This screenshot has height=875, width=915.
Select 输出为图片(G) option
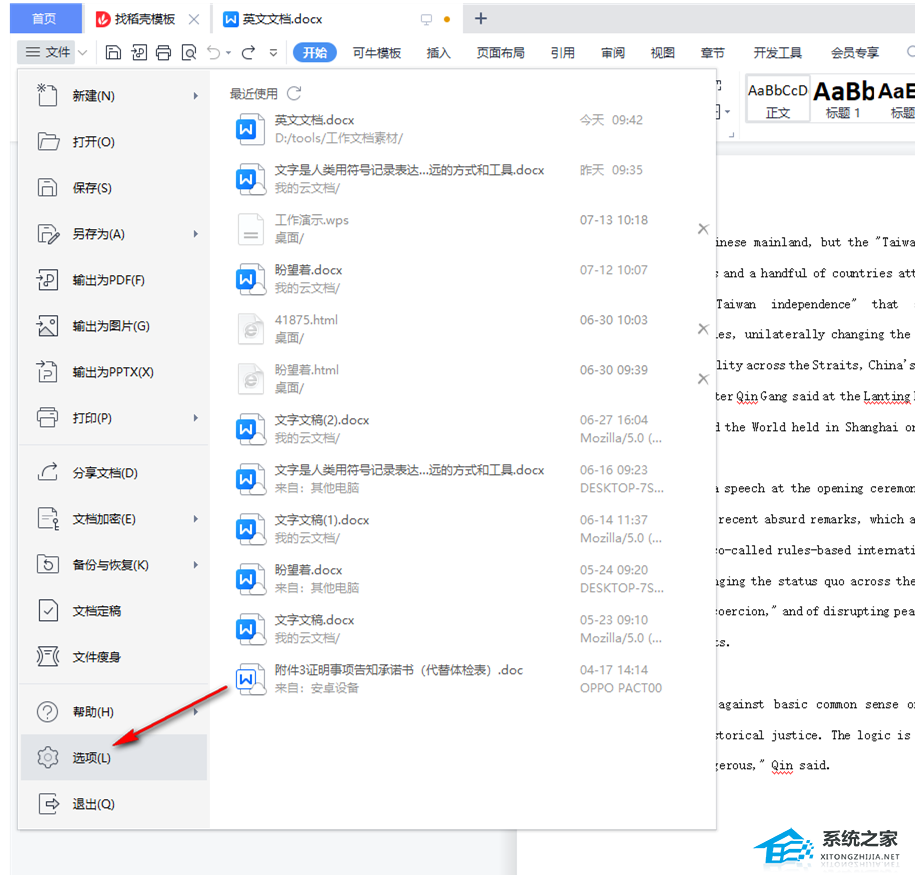(114, 326)
